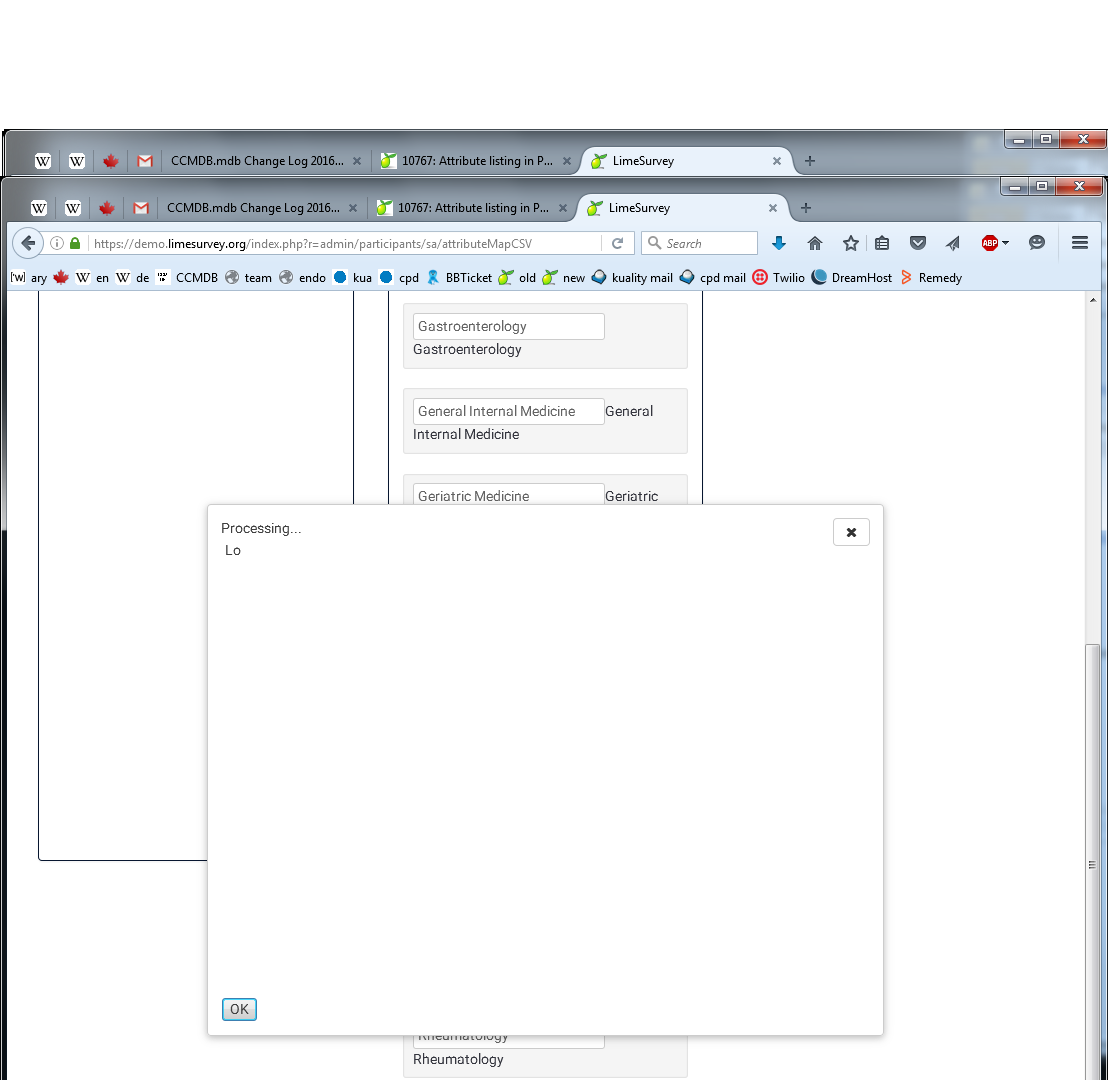
Task: Open the LimeSurvey 'new' bookmark
Action: [x=564, y=278]
